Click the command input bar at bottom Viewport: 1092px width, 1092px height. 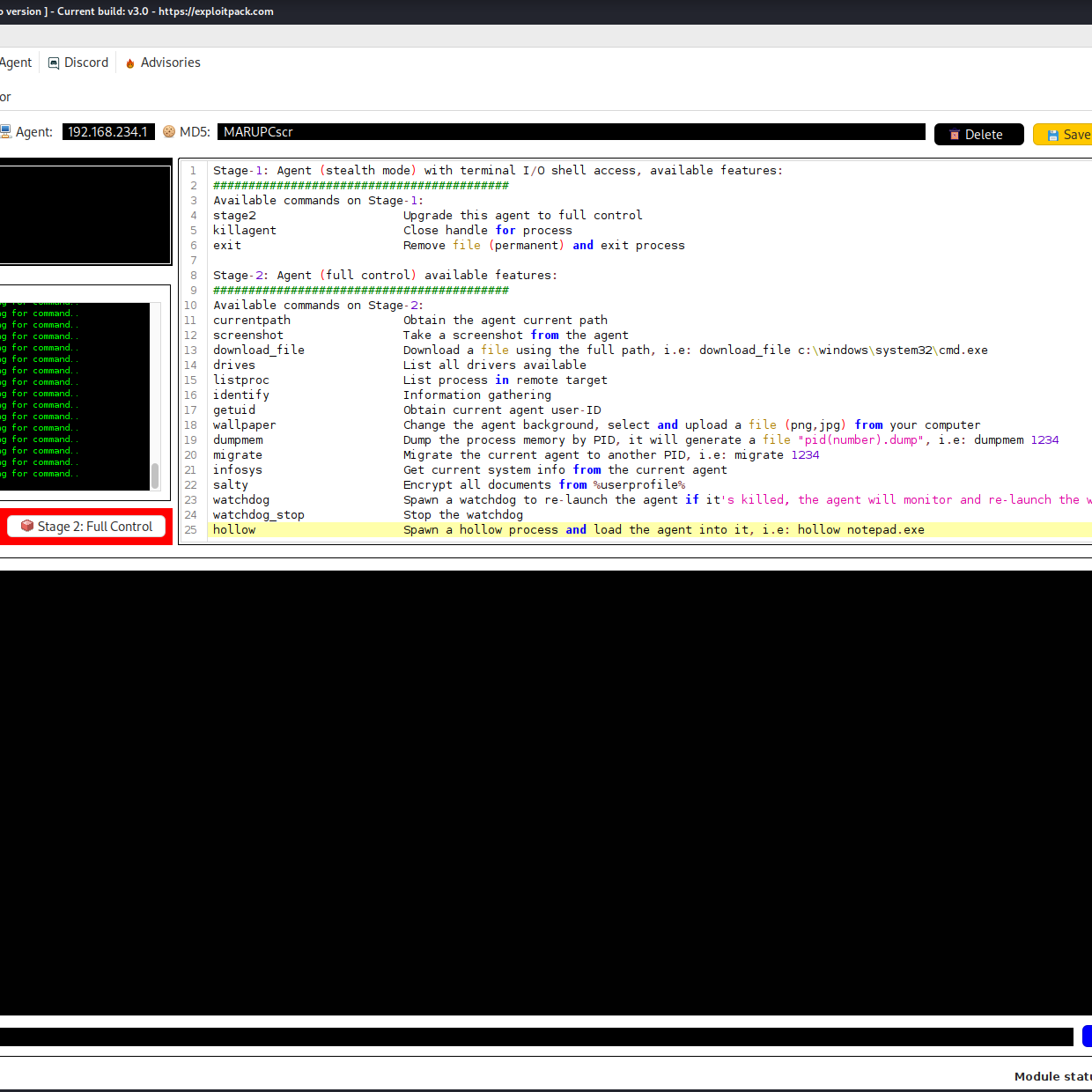[535, 1037]
